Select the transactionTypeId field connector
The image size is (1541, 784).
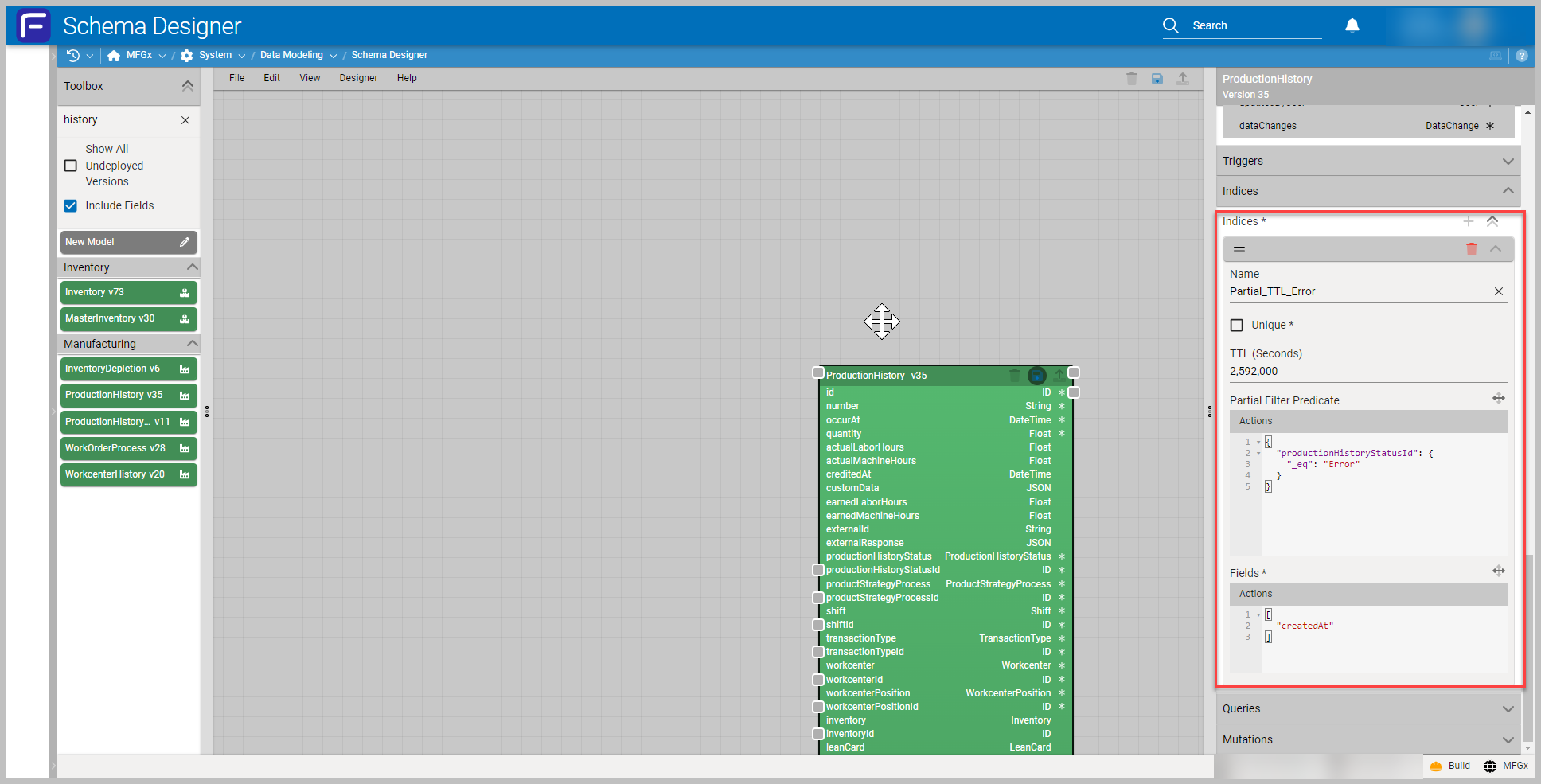tap(817, 652)
